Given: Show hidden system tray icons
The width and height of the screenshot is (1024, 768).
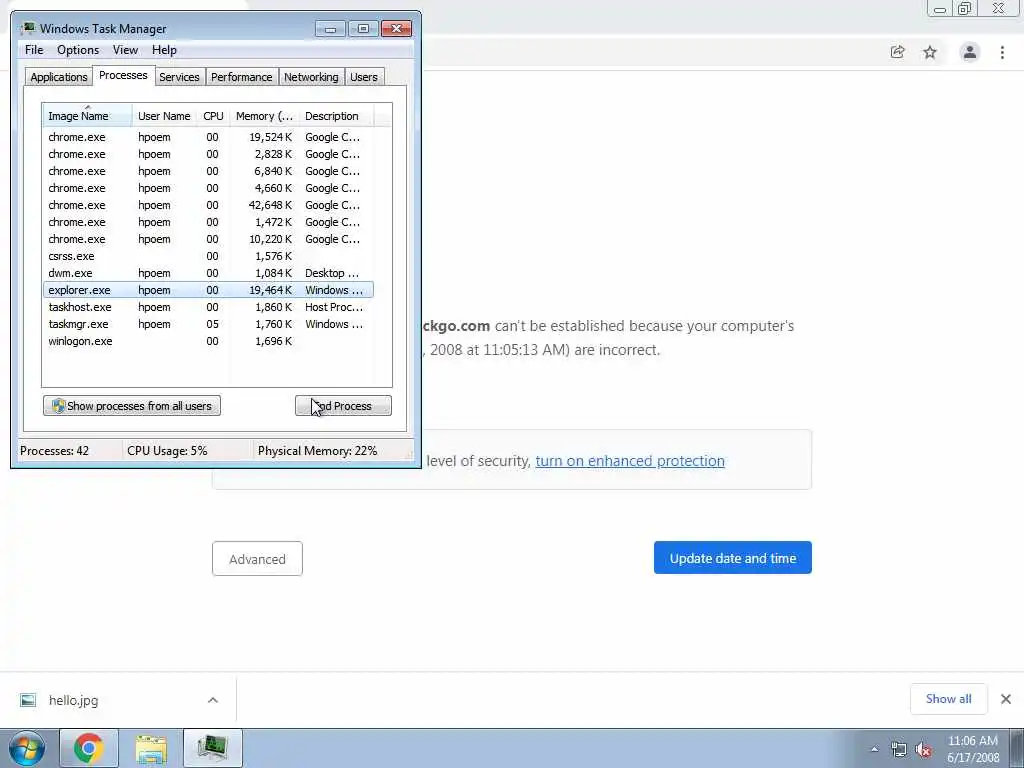Looking at the screenshot, I should [x=874, y=749].
